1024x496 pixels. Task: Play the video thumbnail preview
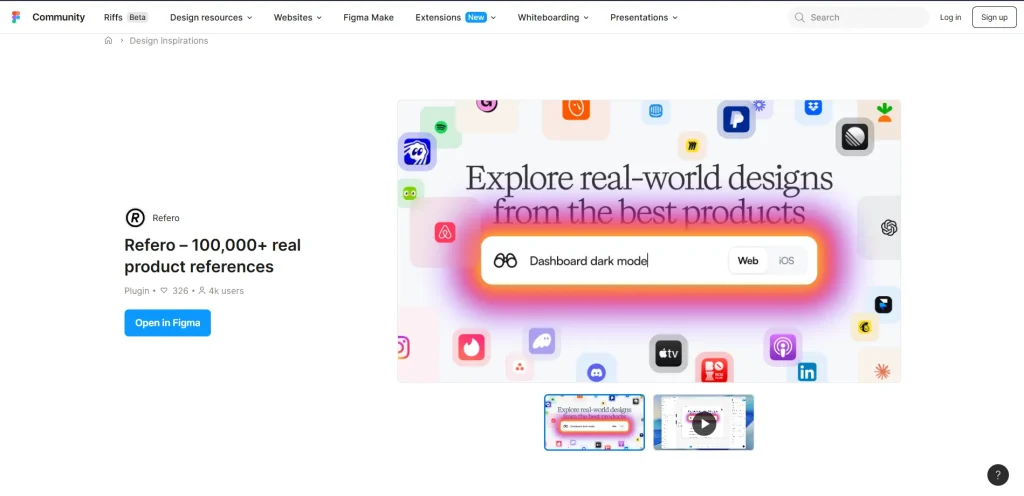pyautogui.click(x=703, y=422)
